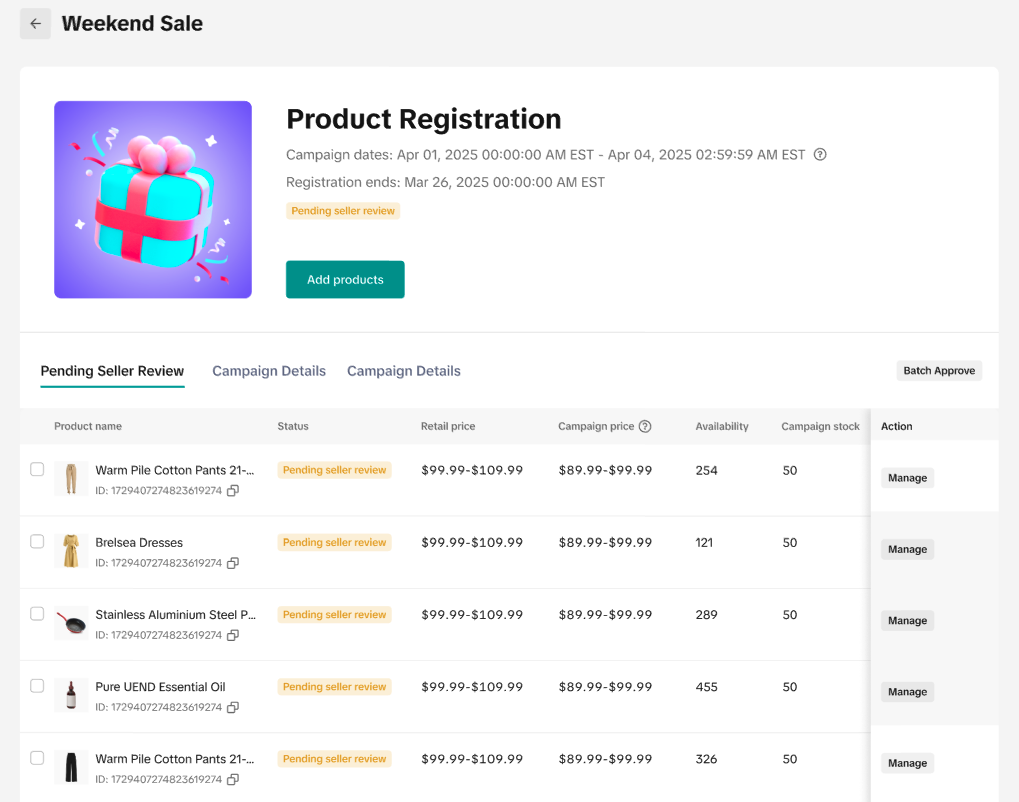This screenshot has height=802, width=1019.
Task: Click the frying pan product thumbnail
Action: click(x=71, y=623)
